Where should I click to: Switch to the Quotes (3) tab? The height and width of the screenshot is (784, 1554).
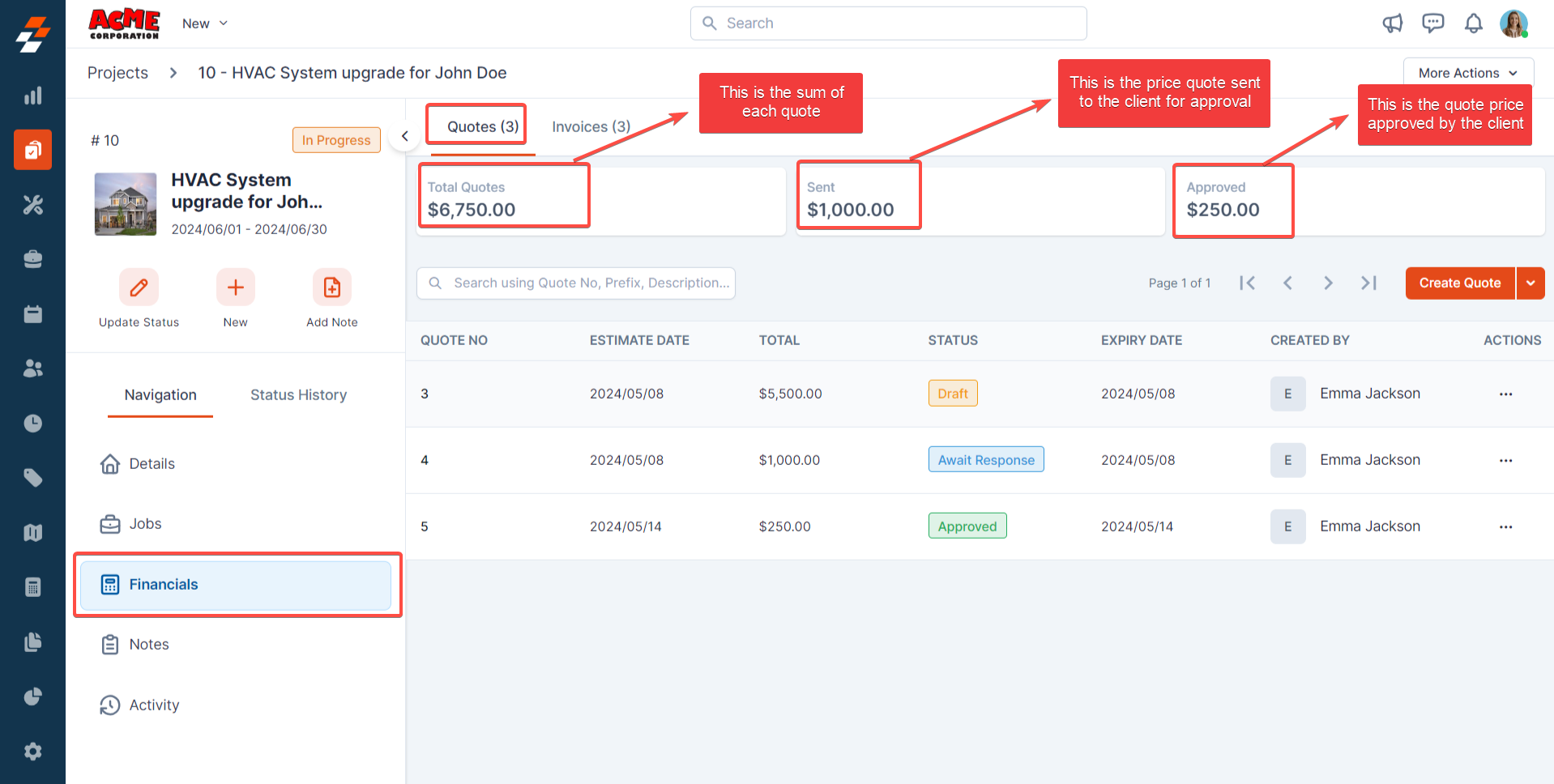click(483, 126)
